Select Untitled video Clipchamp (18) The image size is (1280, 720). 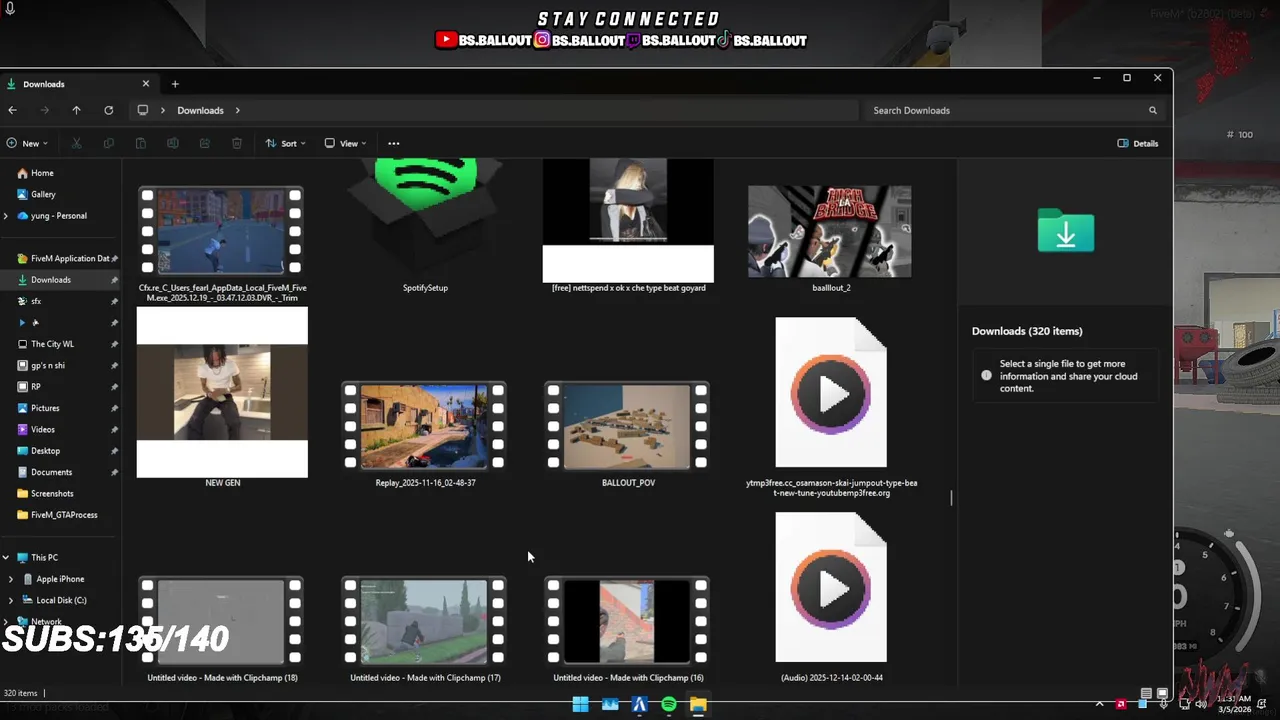coord(222,621)
